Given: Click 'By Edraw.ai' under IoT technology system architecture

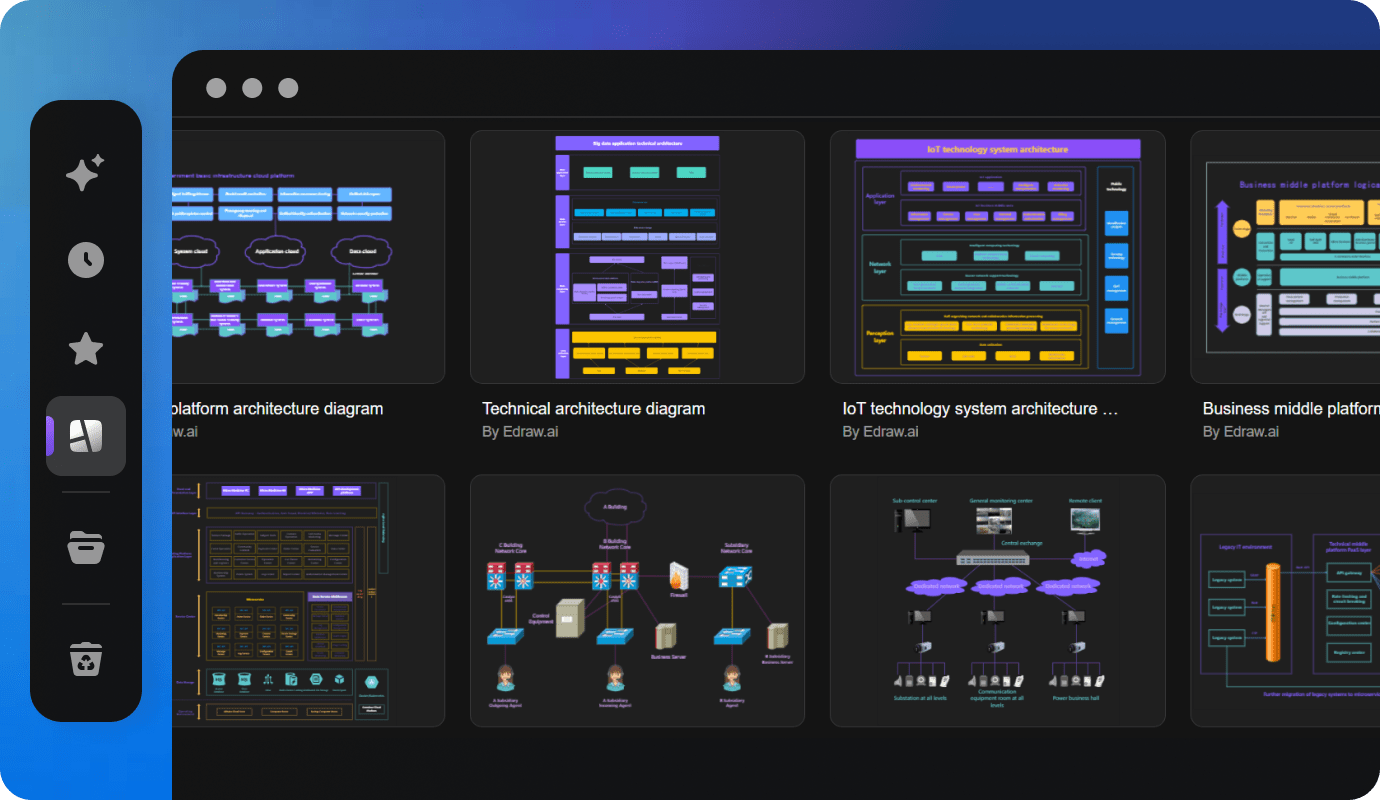Looking at the screenshot, I should point(880,432).
